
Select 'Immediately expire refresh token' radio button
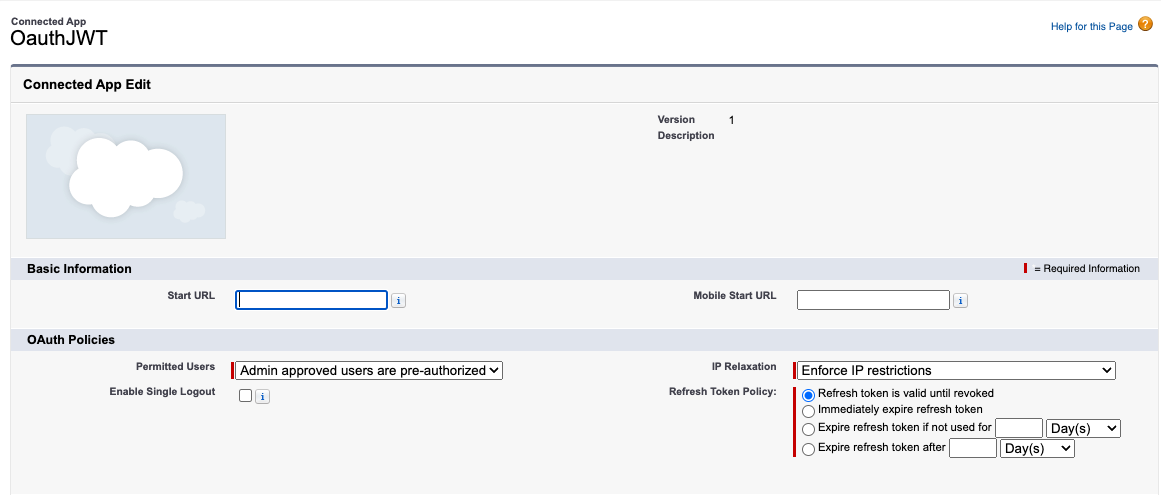click(x=808, y=410)
